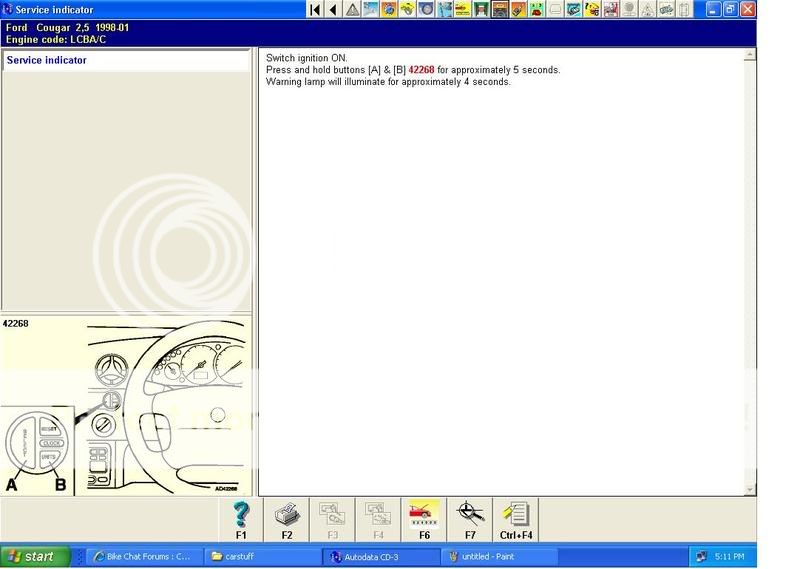
Task: Click the light blue picture toolbar icon
Action: pyautogui.click(x=370, y=9)
